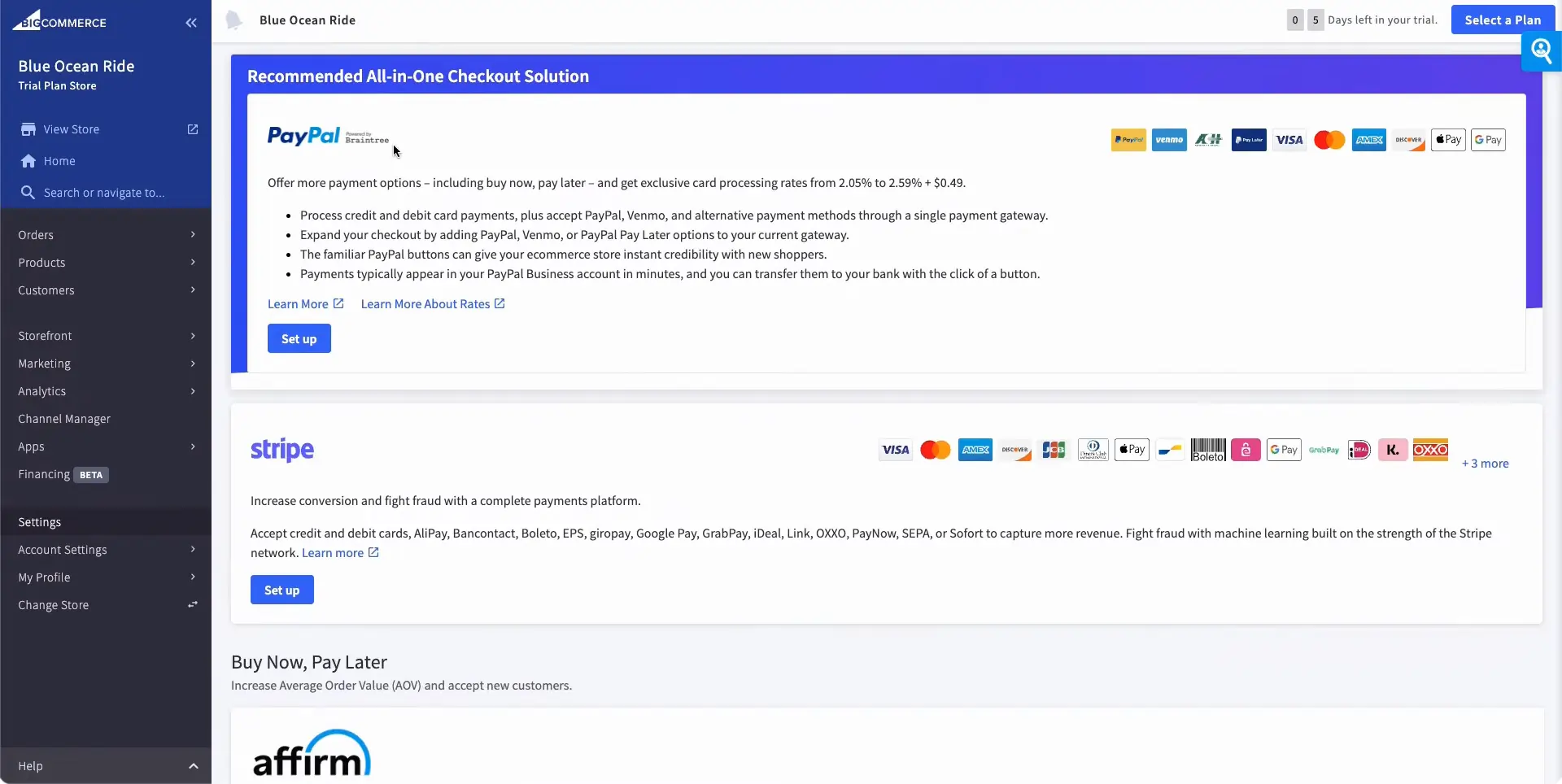Click the Amex badge in the PayPal card
The image size is (1562, 784).
1369,140
